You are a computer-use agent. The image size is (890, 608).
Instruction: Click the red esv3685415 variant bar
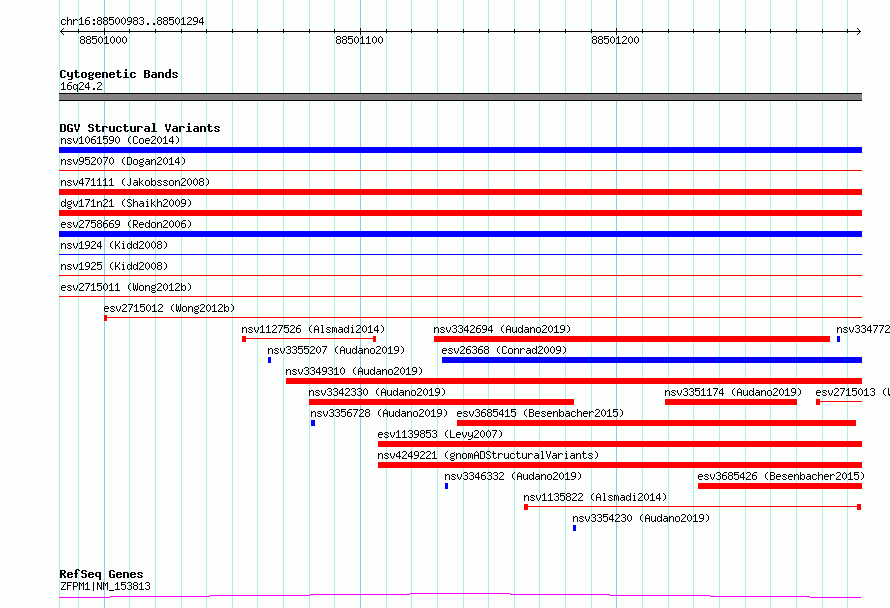656,423
